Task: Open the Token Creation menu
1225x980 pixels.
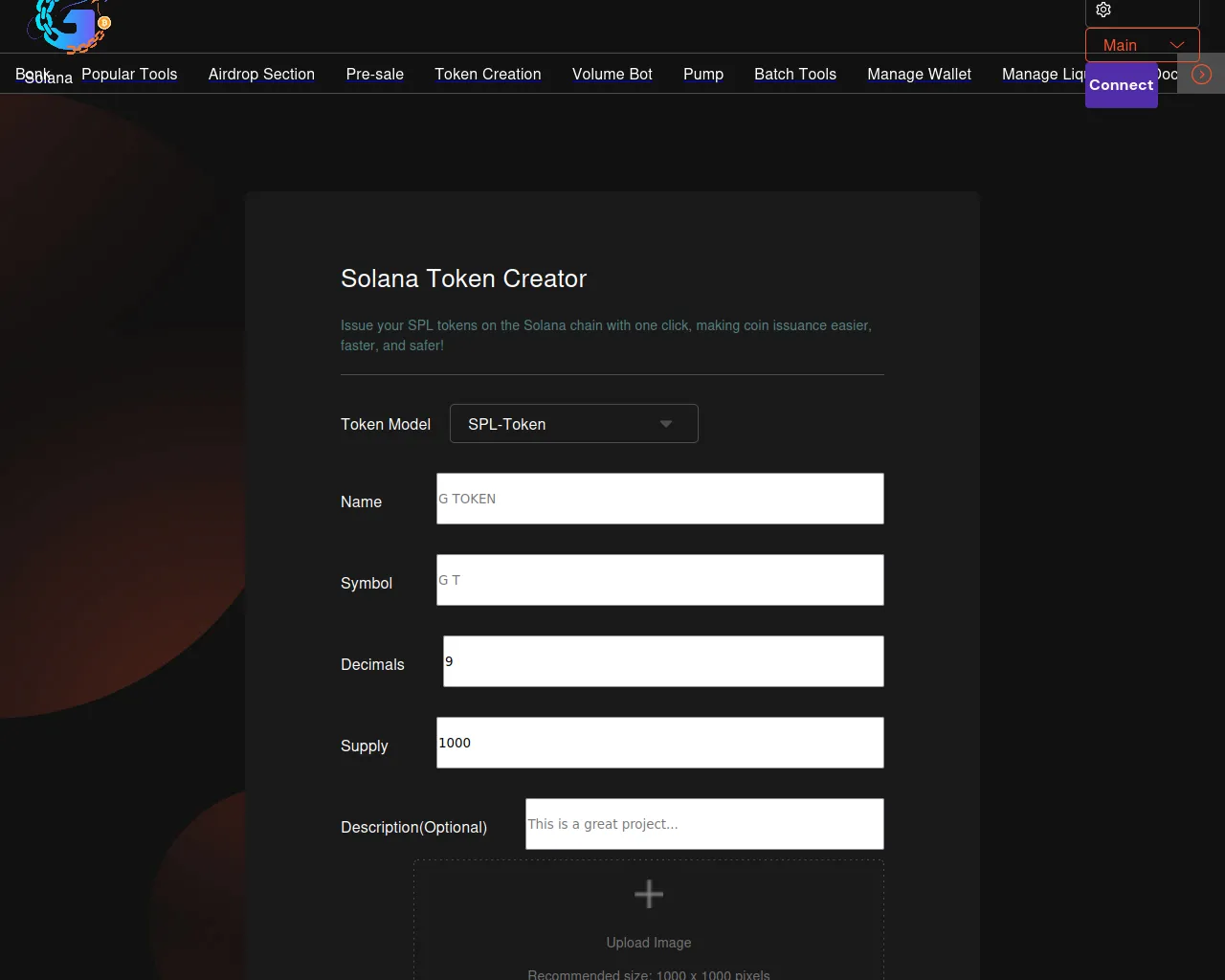Action: pos(488,74)
